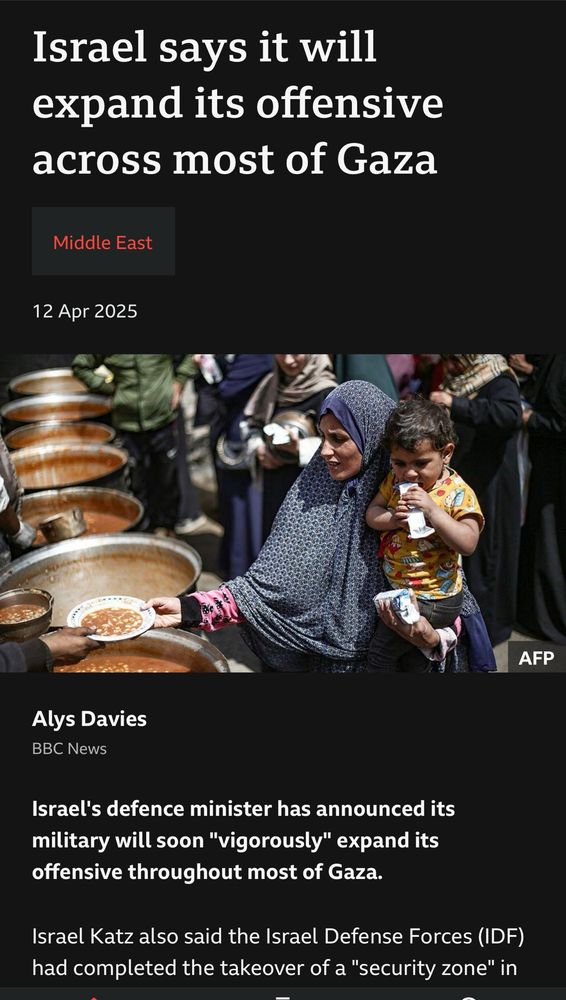Tap the plate of soup in the photo

[111, 617]
